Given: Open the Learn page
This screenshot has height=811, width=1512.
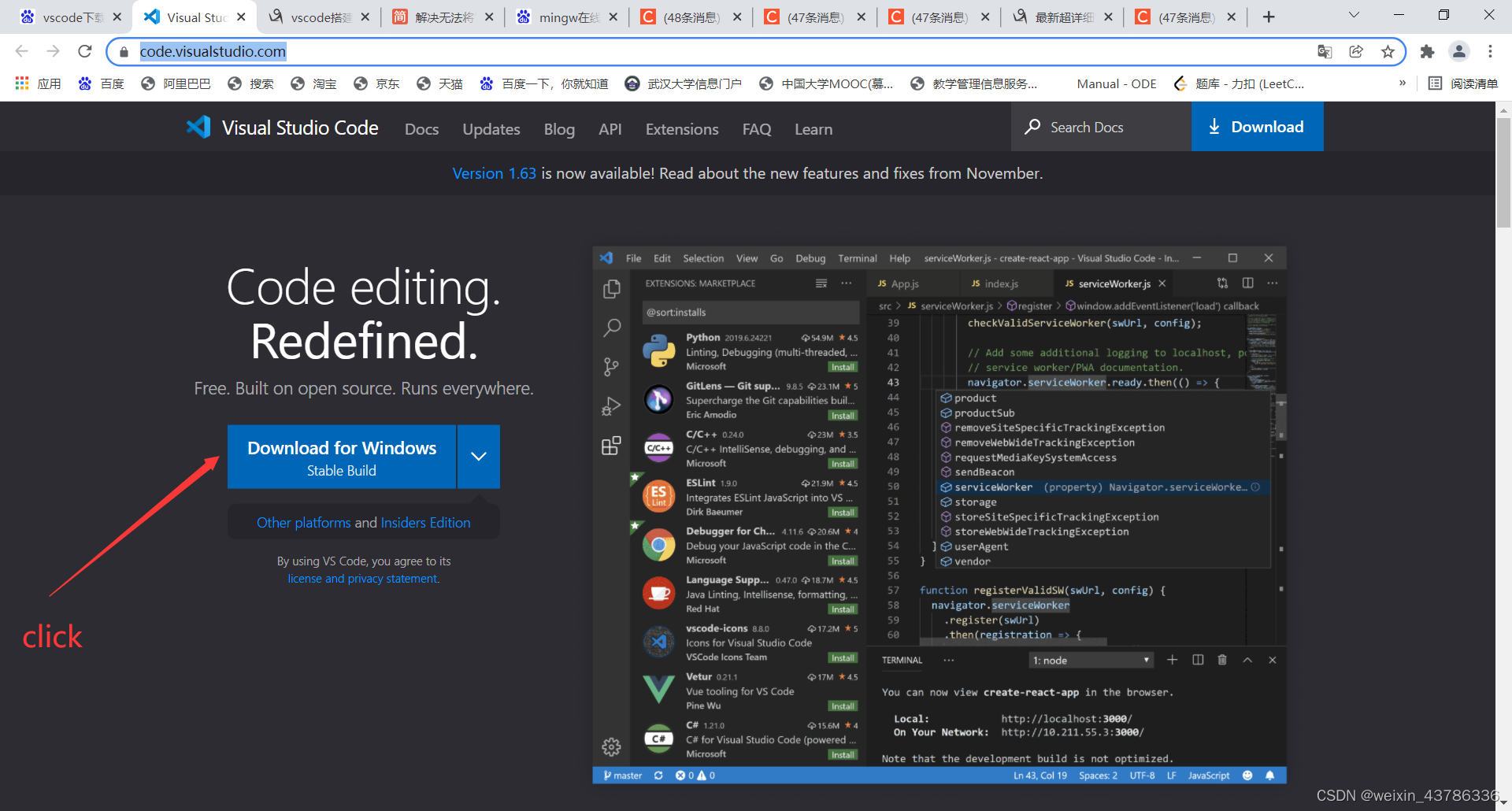Looking at the screenshot, I should [x=813, y=129].
